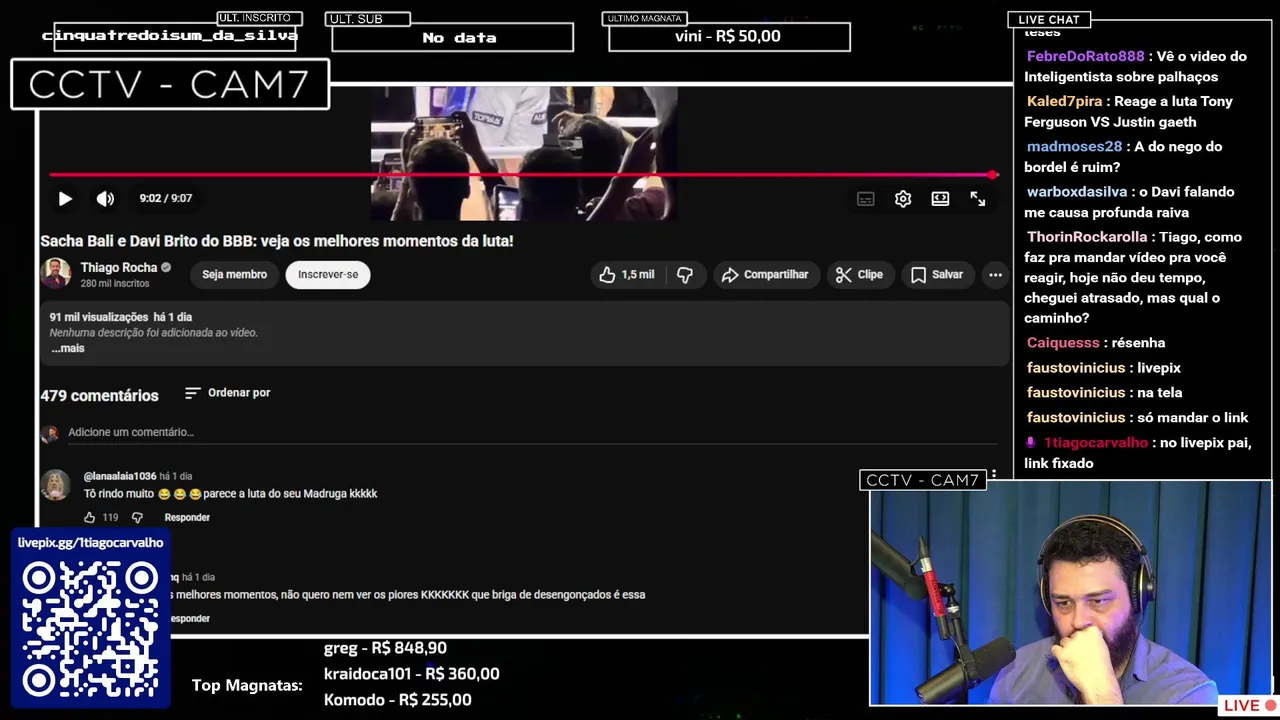Screen dimensions: 1280x720
Task: Click the dislike thumbs-down icon
Action: (x=685, y=275)
